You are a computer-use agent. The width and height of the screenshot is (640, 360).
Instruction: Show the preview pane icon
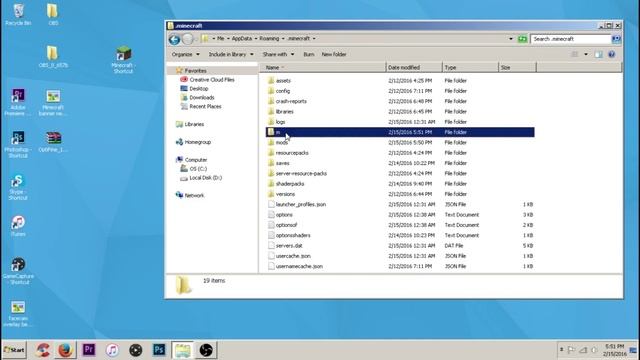[x=598, y=54]
